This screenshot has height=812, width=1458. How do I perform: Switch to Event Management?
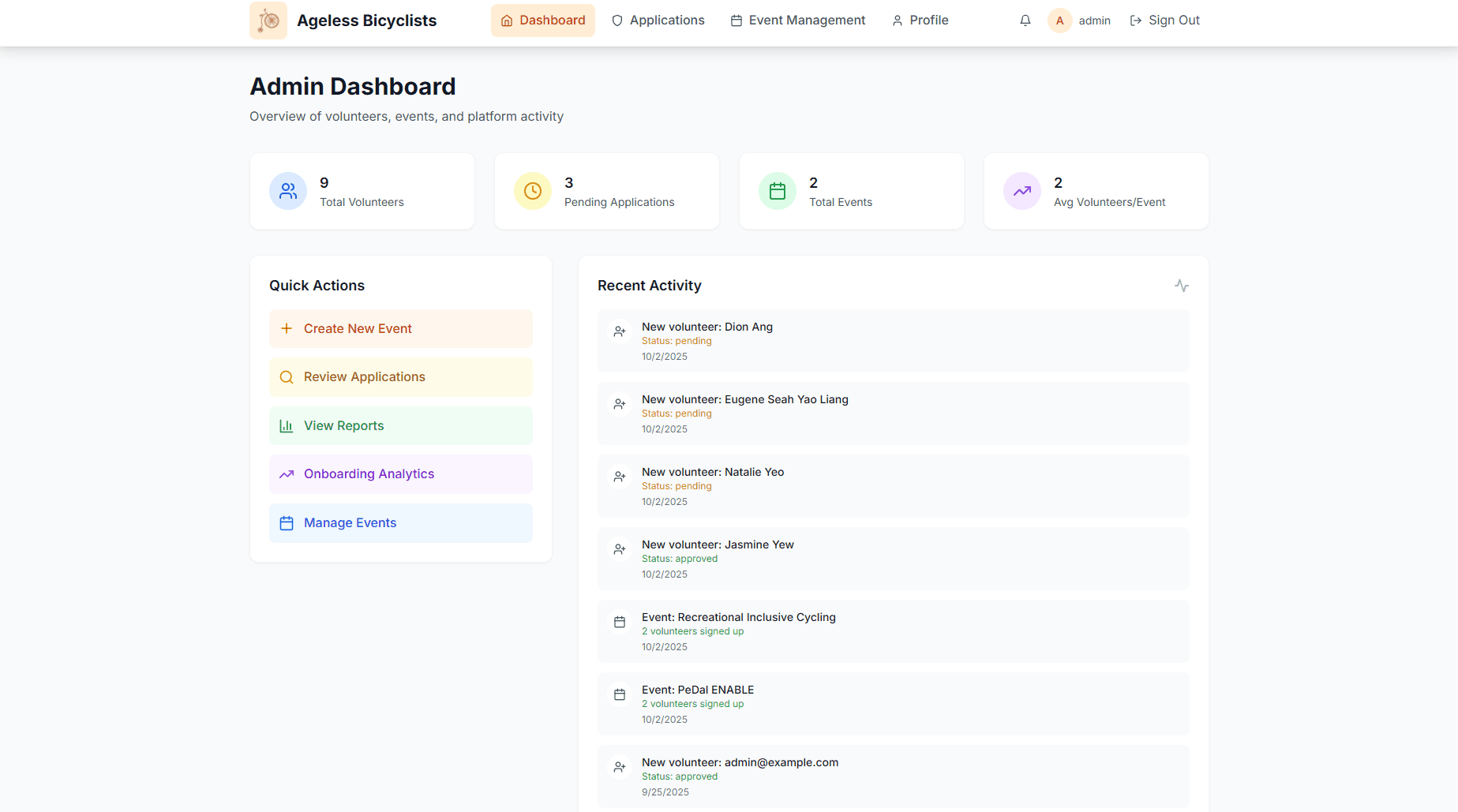click(x=797, y=20)
